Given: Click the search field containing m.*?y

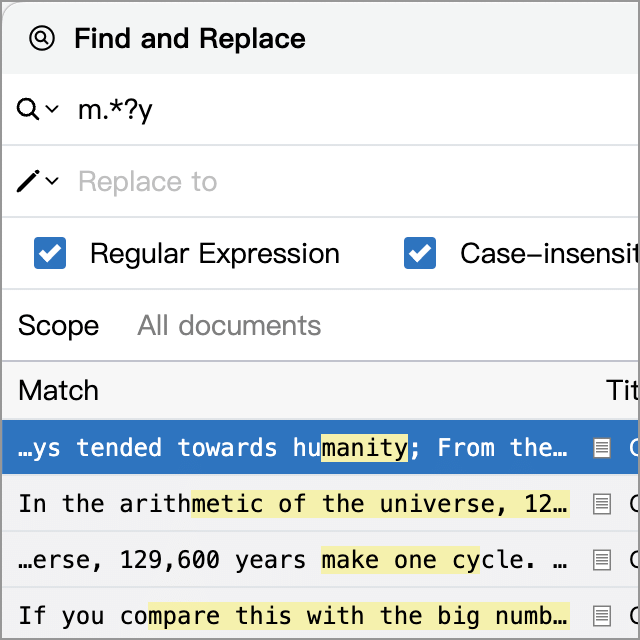Looking at the screenshot, I should 355,109.
